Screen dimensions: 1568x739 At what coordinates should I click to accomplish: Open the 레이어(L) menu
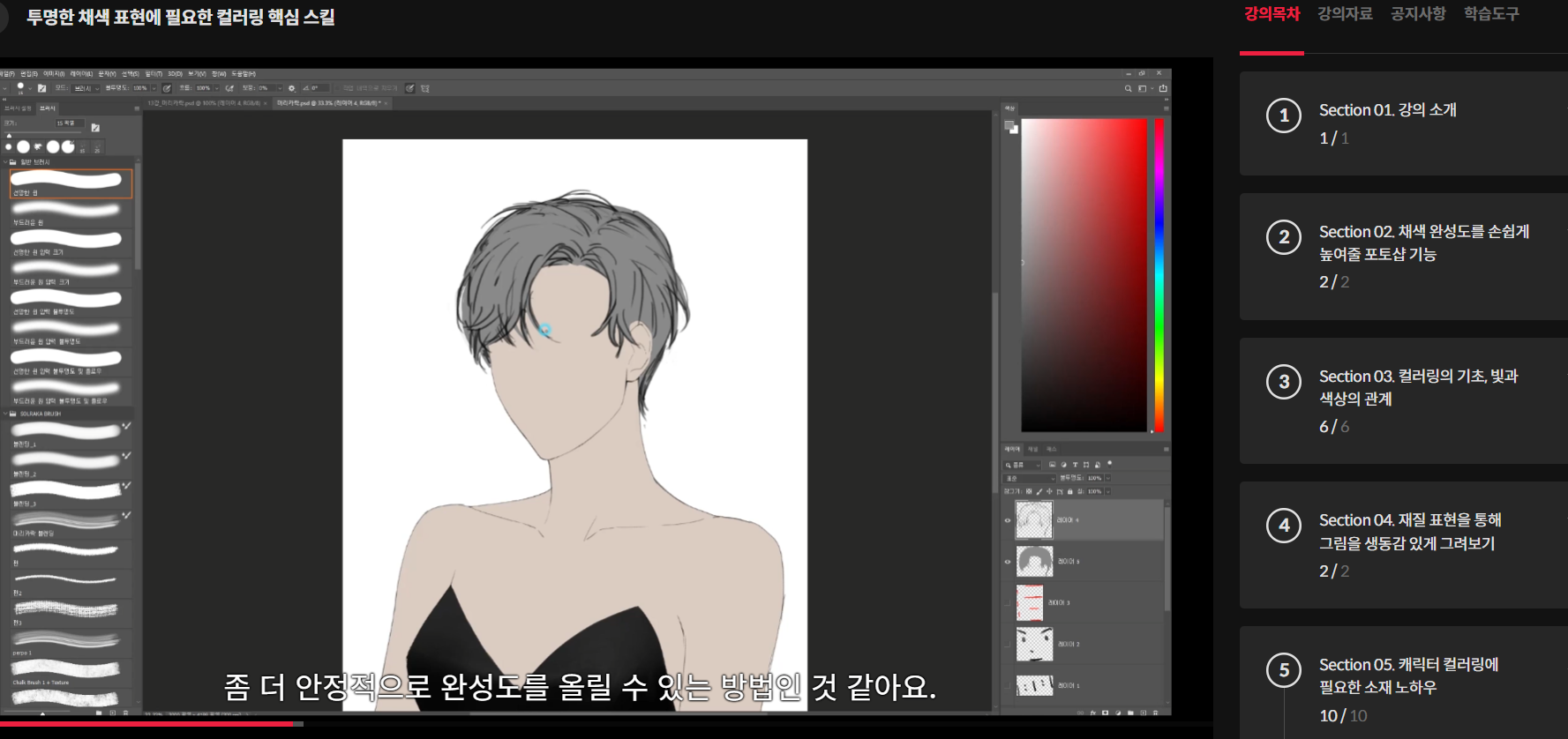coord(81,74)
